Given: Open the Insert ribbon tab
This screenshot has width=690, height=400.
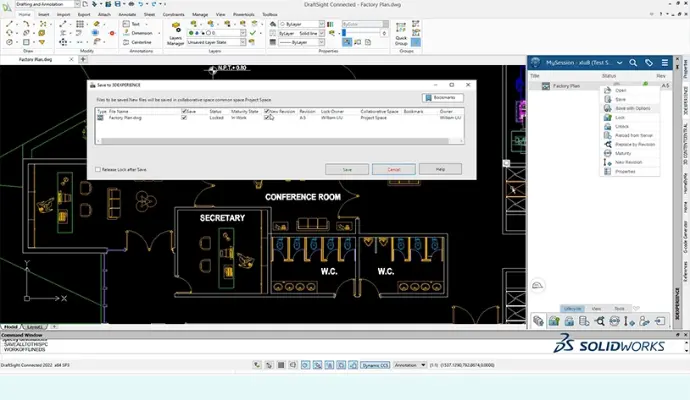Looking at the screenshot, I should pos(44,15).
